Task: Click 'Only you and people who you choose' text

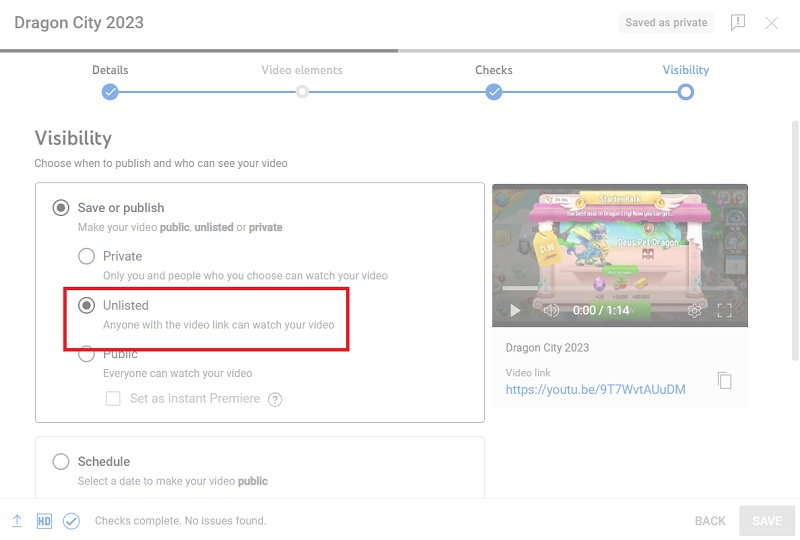Action: pos(245,276)
